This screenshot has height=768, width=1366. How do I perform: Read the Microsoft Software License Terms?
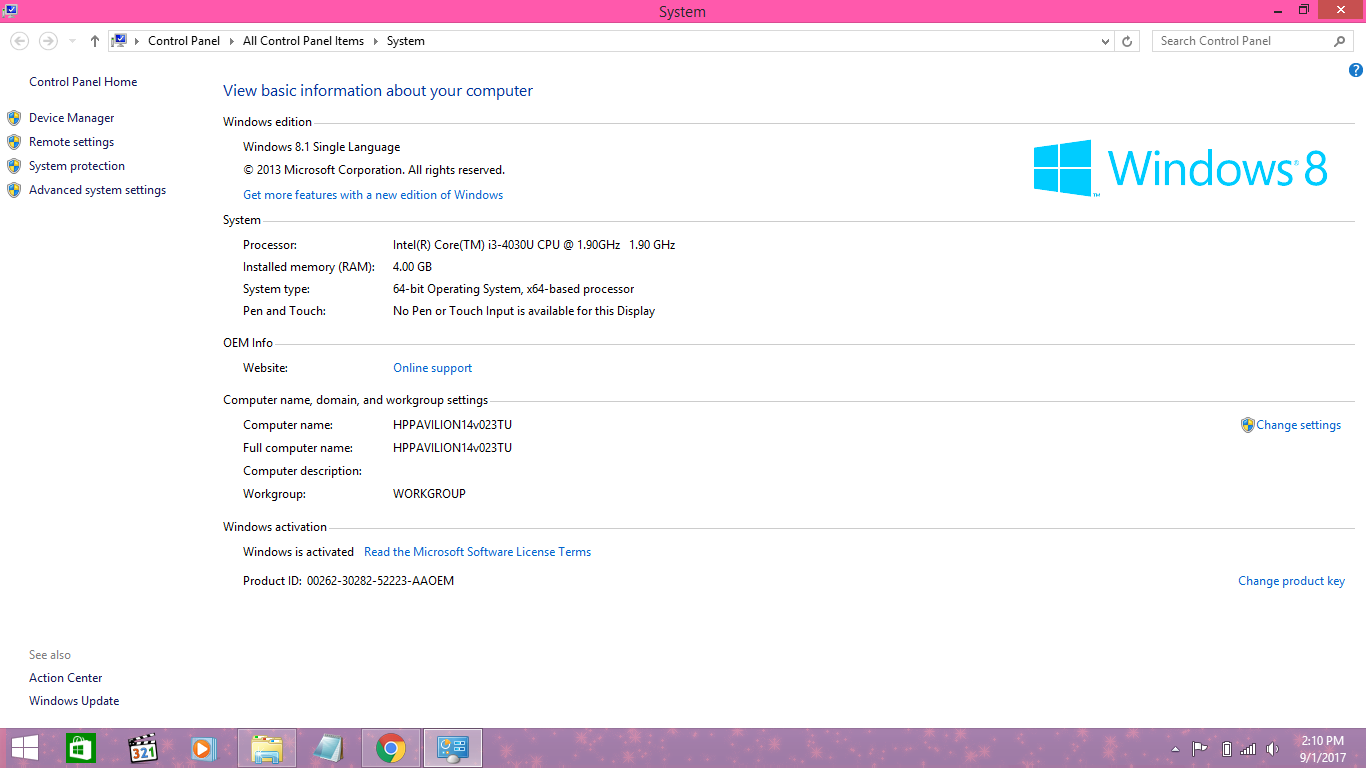pos(478,552)
